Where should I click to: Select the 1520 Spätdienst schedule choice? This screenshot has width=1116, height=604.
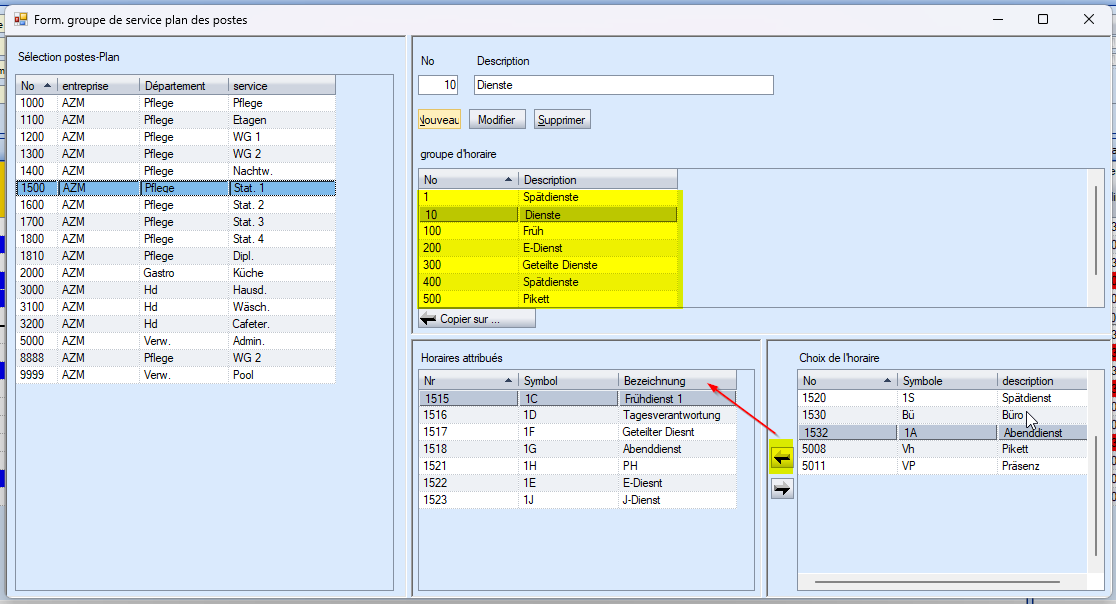[x=941, y=398]
